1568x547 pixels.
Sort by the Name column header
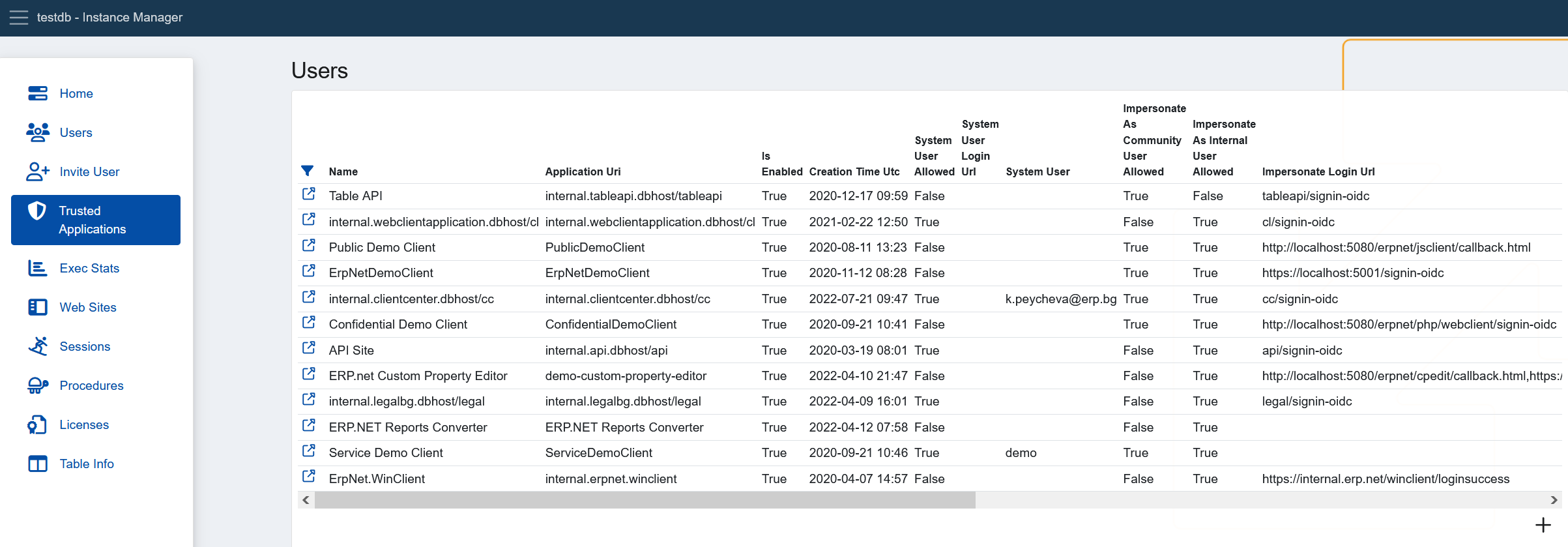coord(343,171)
